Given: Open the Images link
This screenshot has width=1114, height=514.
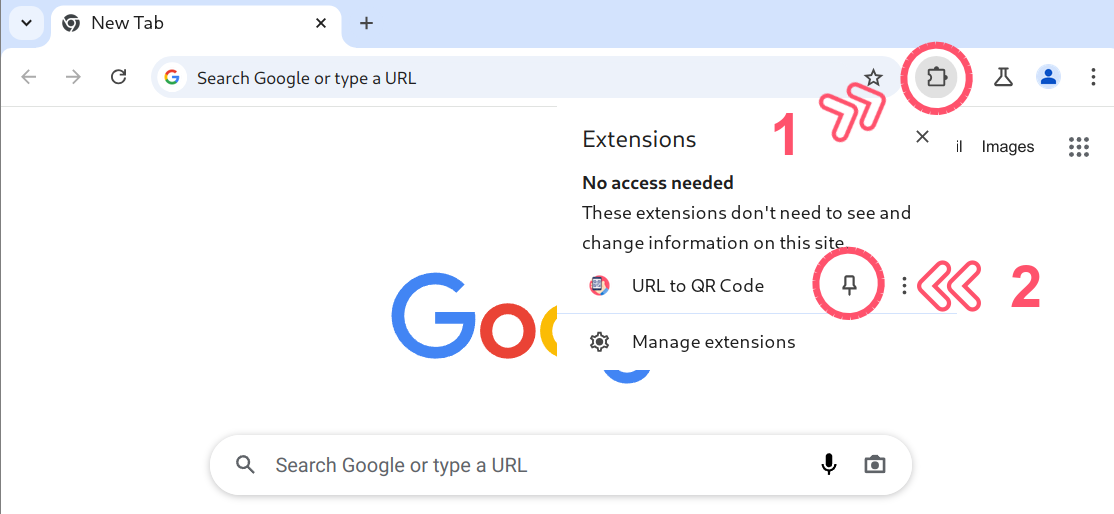Looking at the screenshot, I should [x=1007, y=147].
